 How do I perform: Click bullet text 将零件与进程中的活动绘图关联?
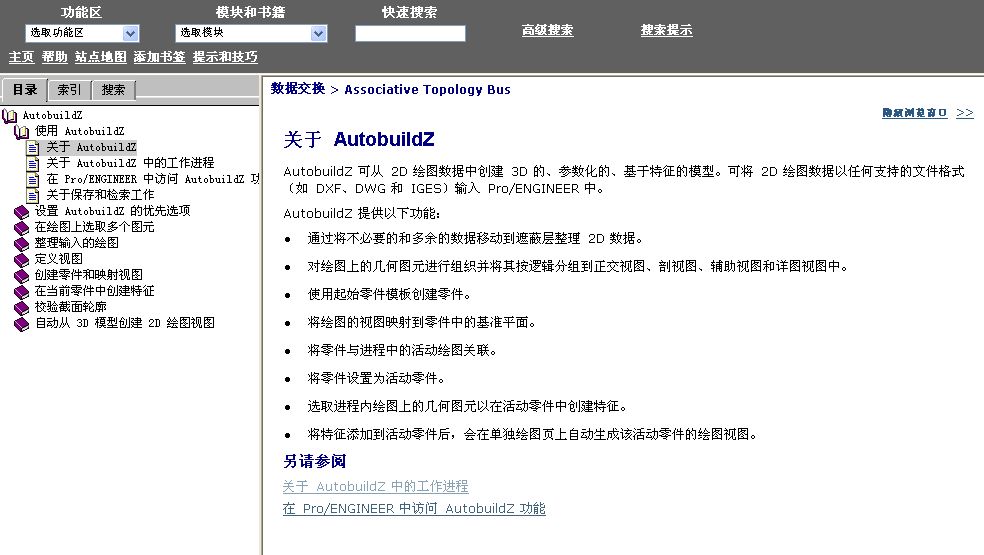click(x=402, y=350)
